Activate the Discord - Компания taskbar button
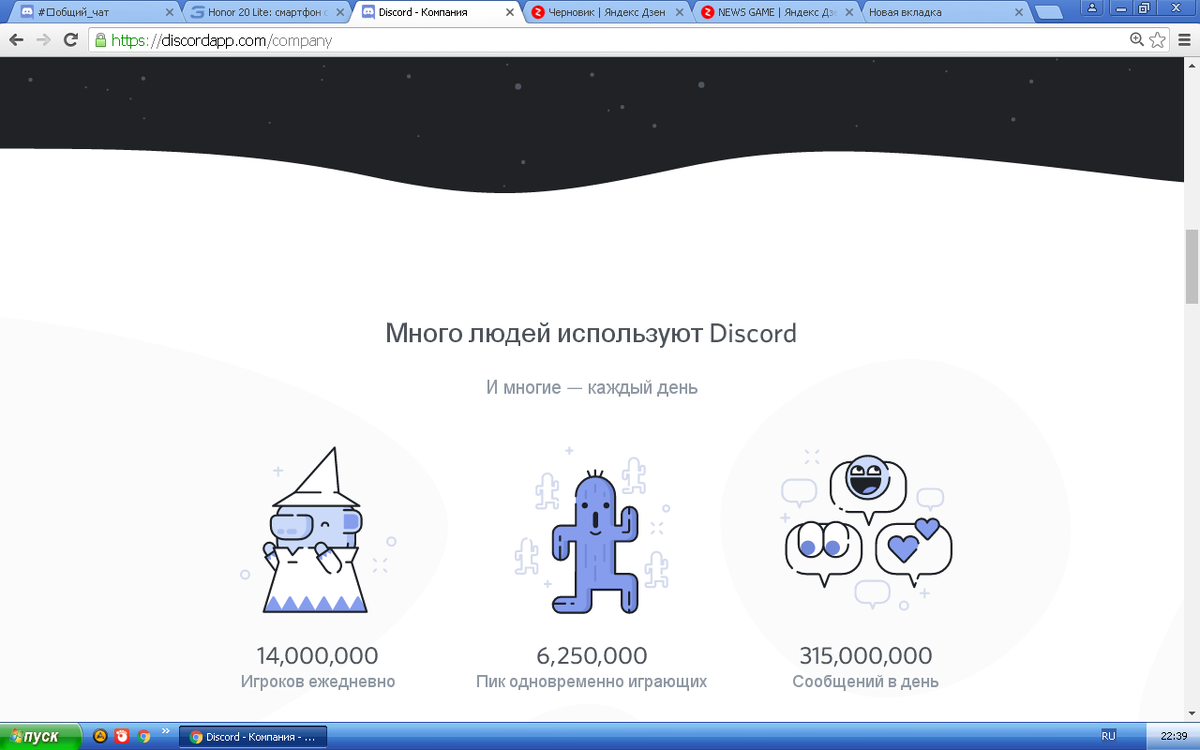 pos(253,737)
